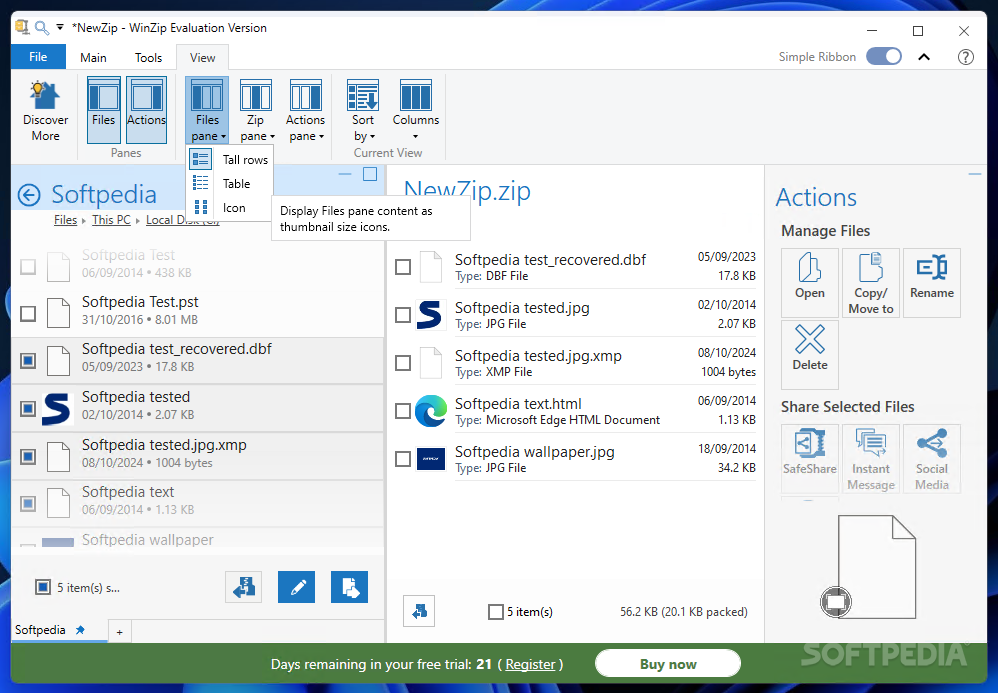
Task: Open the Actions pane layout dropdown
Action: [x=305, y=111]
